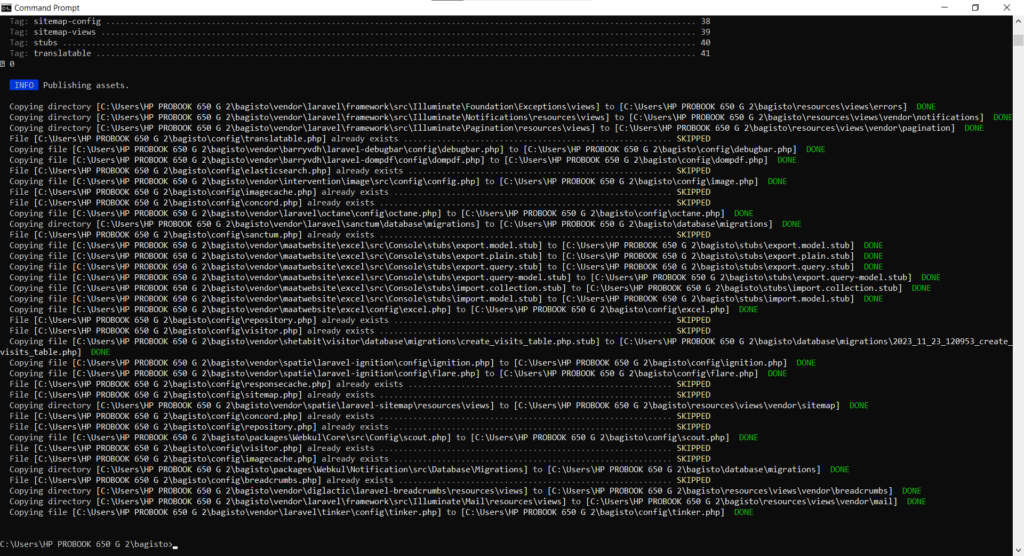Click the scrollbar up arrow
1024x556 pixels.
coord(1018,19)
